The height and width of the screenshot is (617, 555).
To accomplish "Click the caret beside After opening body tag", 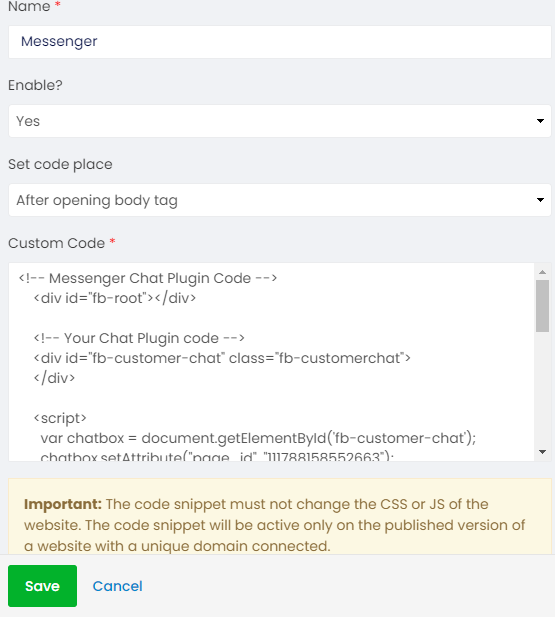I will click(540, 200).
